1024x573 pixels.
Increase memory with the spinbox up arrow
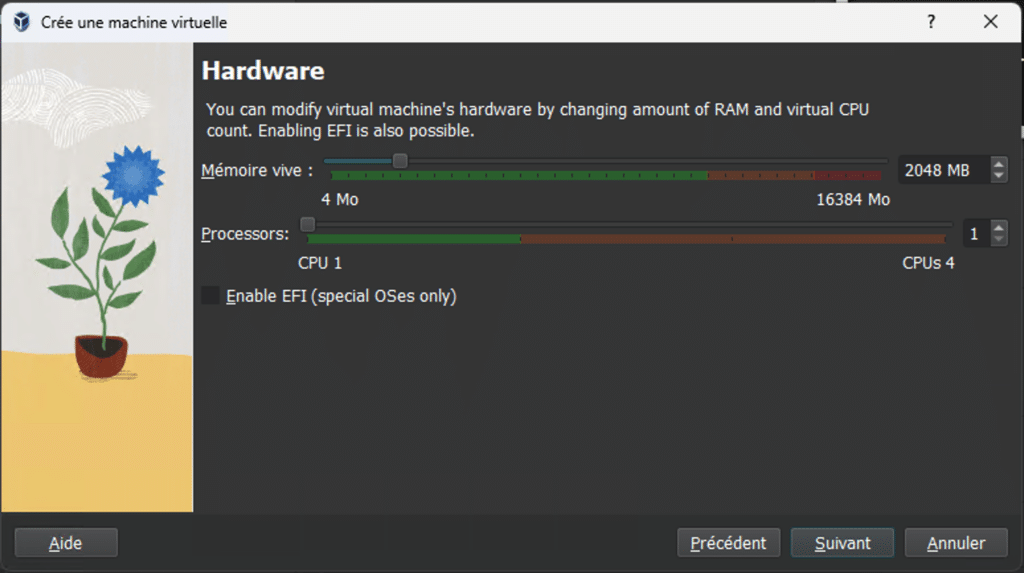click(999, 164)
